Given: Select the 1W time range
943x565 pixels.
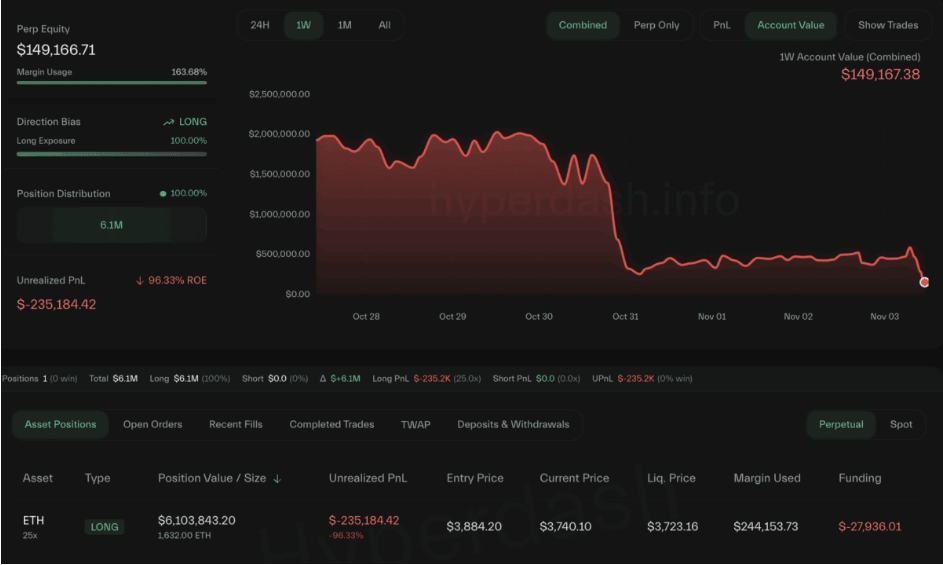Looking at the screenshot, I should [x=303, y=25].
